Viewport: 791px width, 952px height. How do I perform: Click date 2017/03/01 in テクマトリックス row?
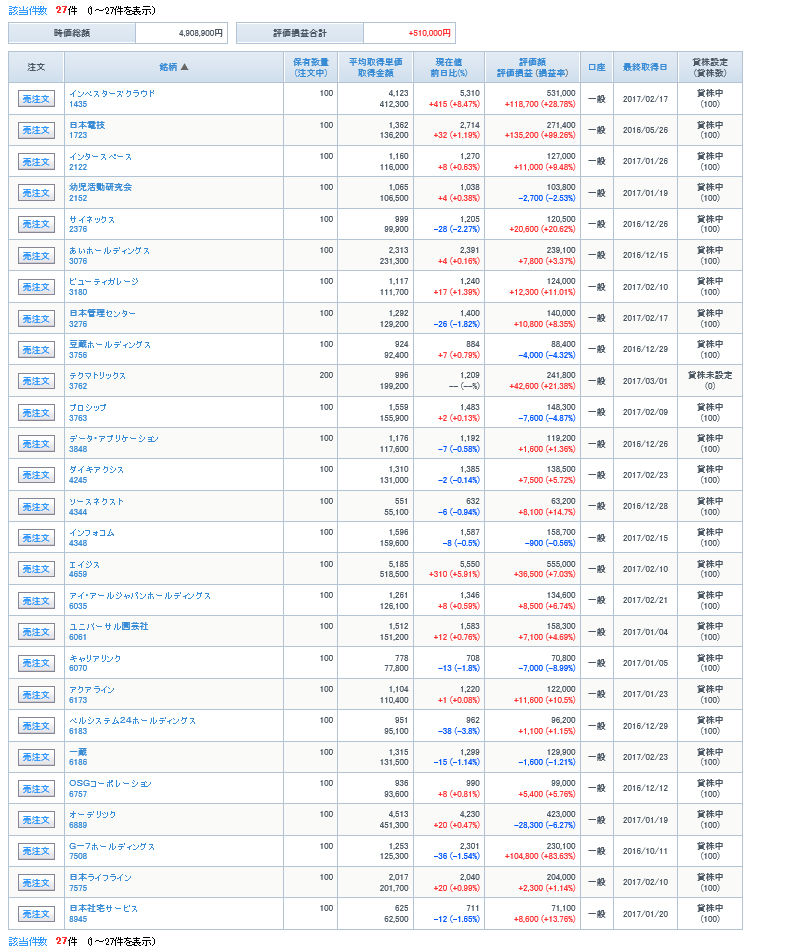pos(645,381)
